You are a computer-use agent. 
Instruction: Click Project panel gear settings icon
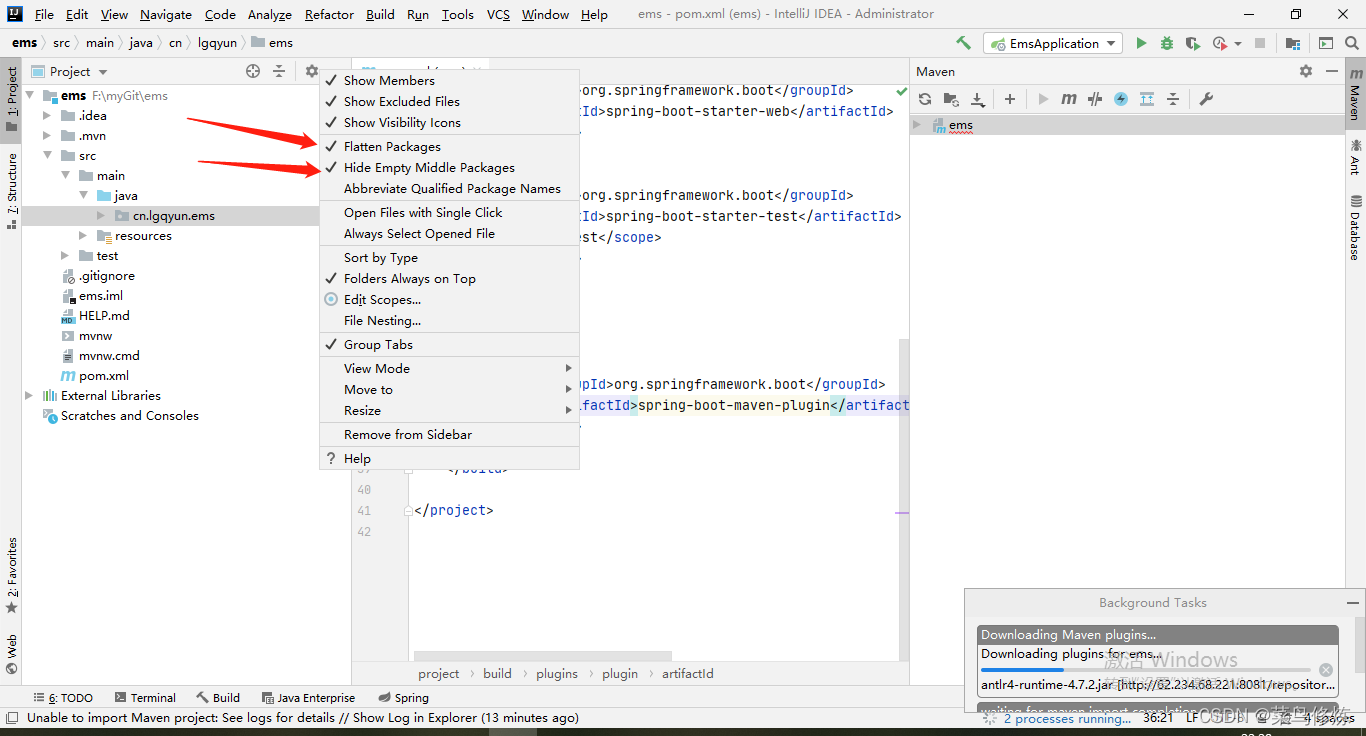[311, 71]
